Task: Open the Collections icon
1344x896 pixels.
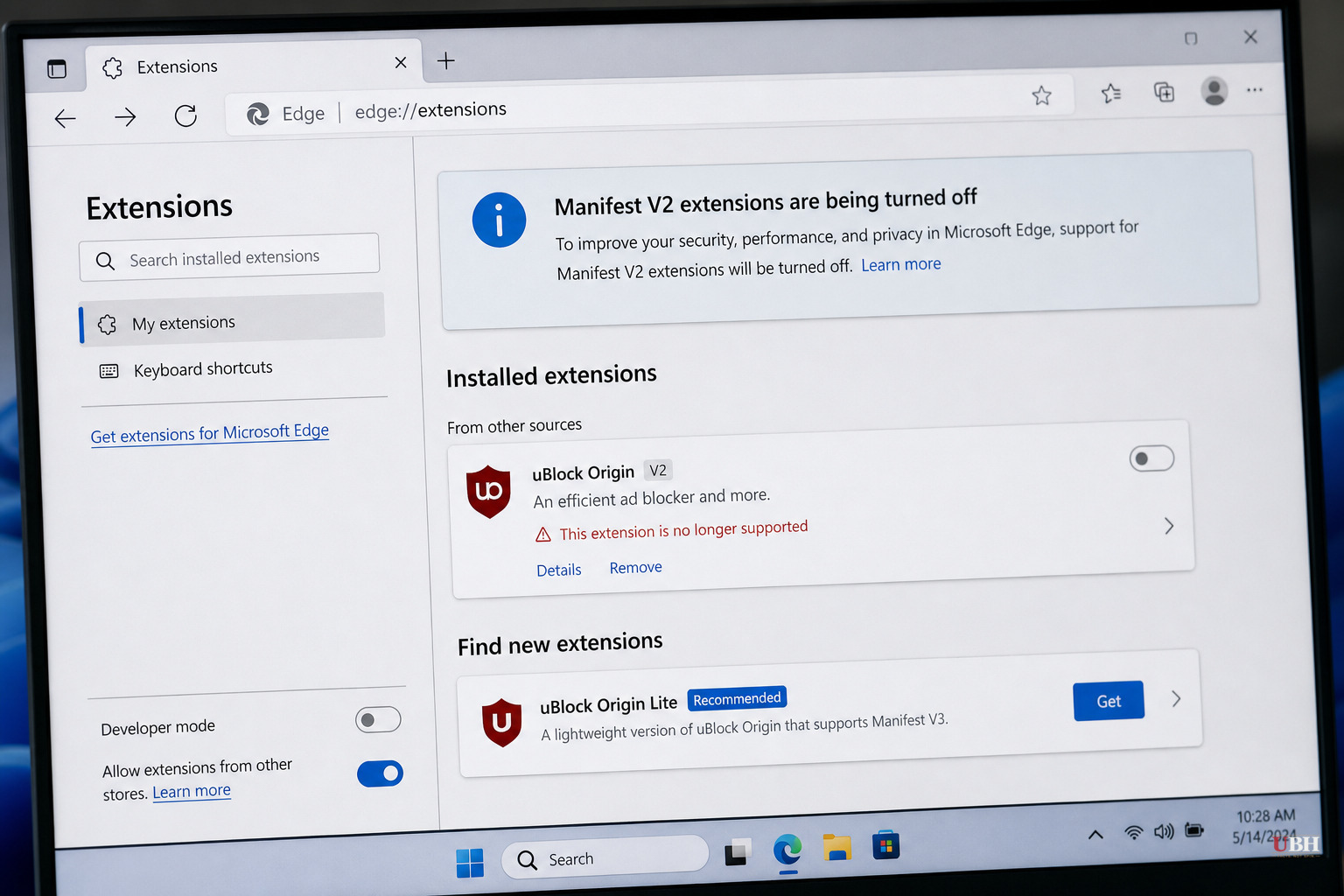Action: tap(1164, 92)
